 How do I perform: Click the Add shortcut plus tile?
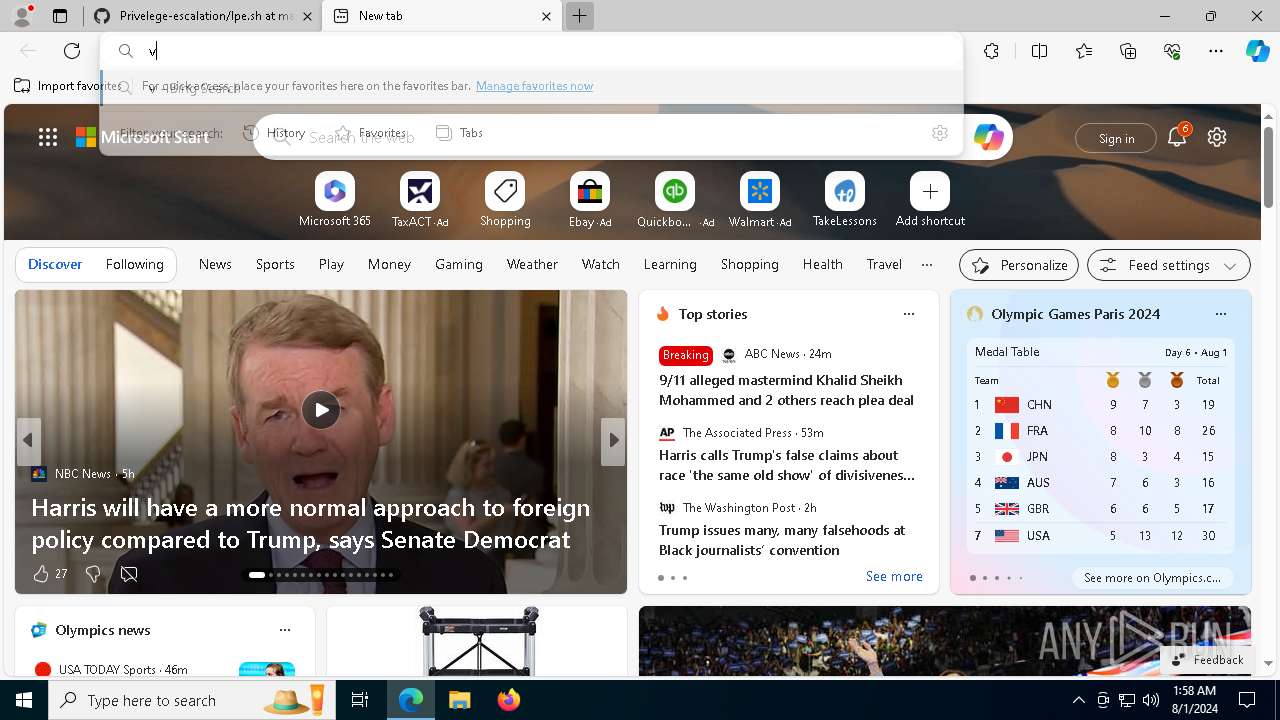pyautogui.click(x=930, y=191)
